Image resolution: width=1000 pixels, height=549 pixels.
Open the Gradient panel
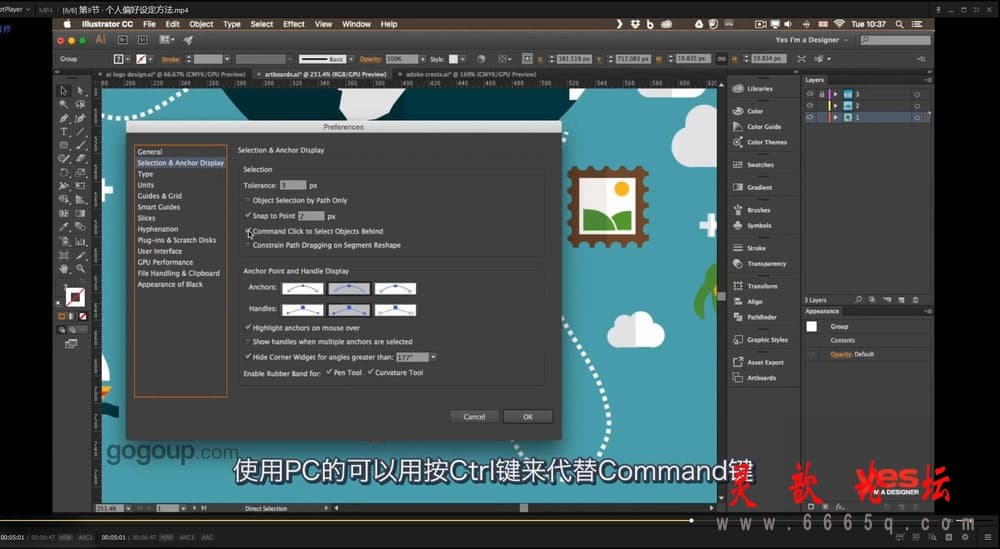[x=753, y=187]
